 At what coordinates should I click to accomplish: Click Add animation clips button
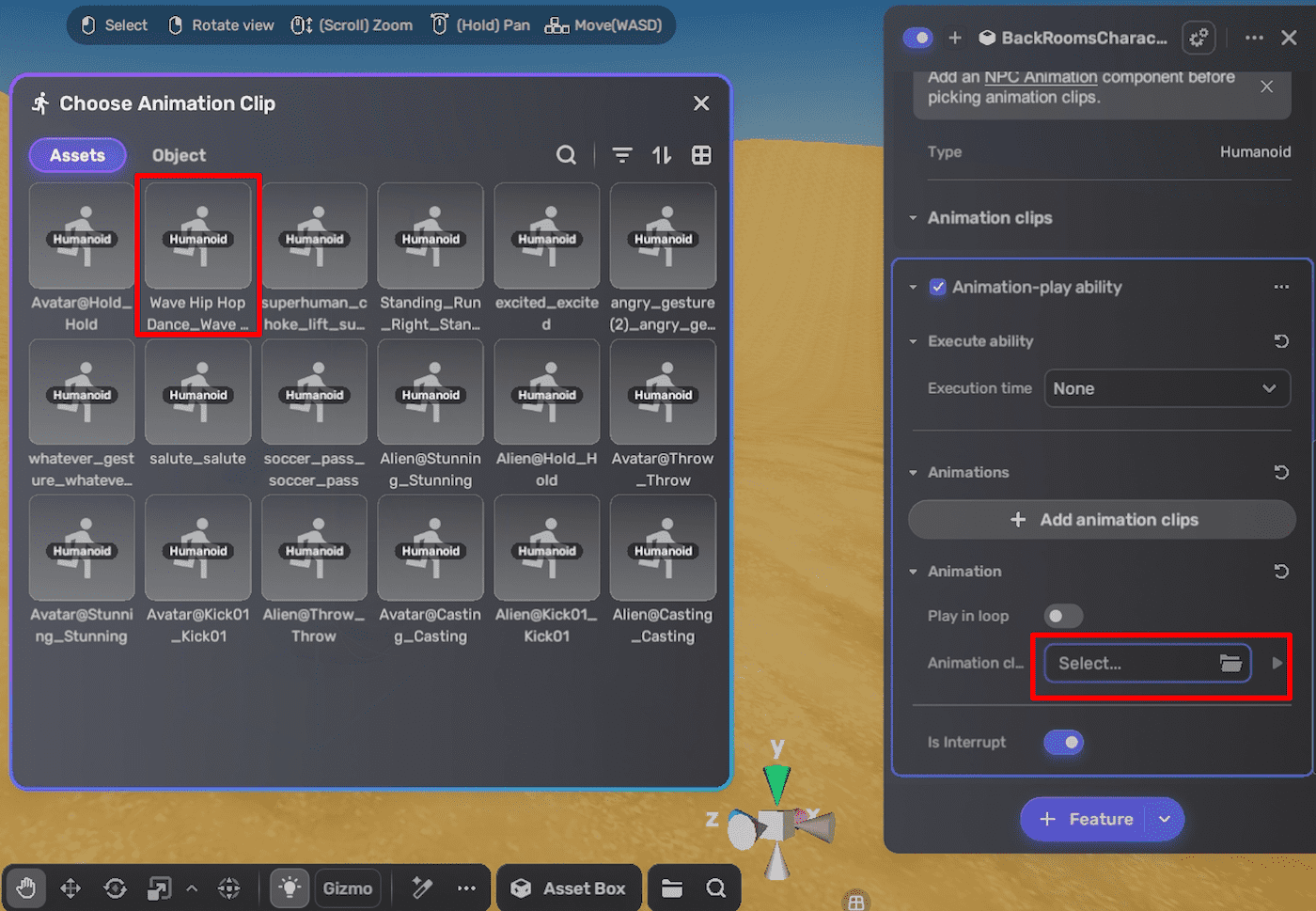1102,520
